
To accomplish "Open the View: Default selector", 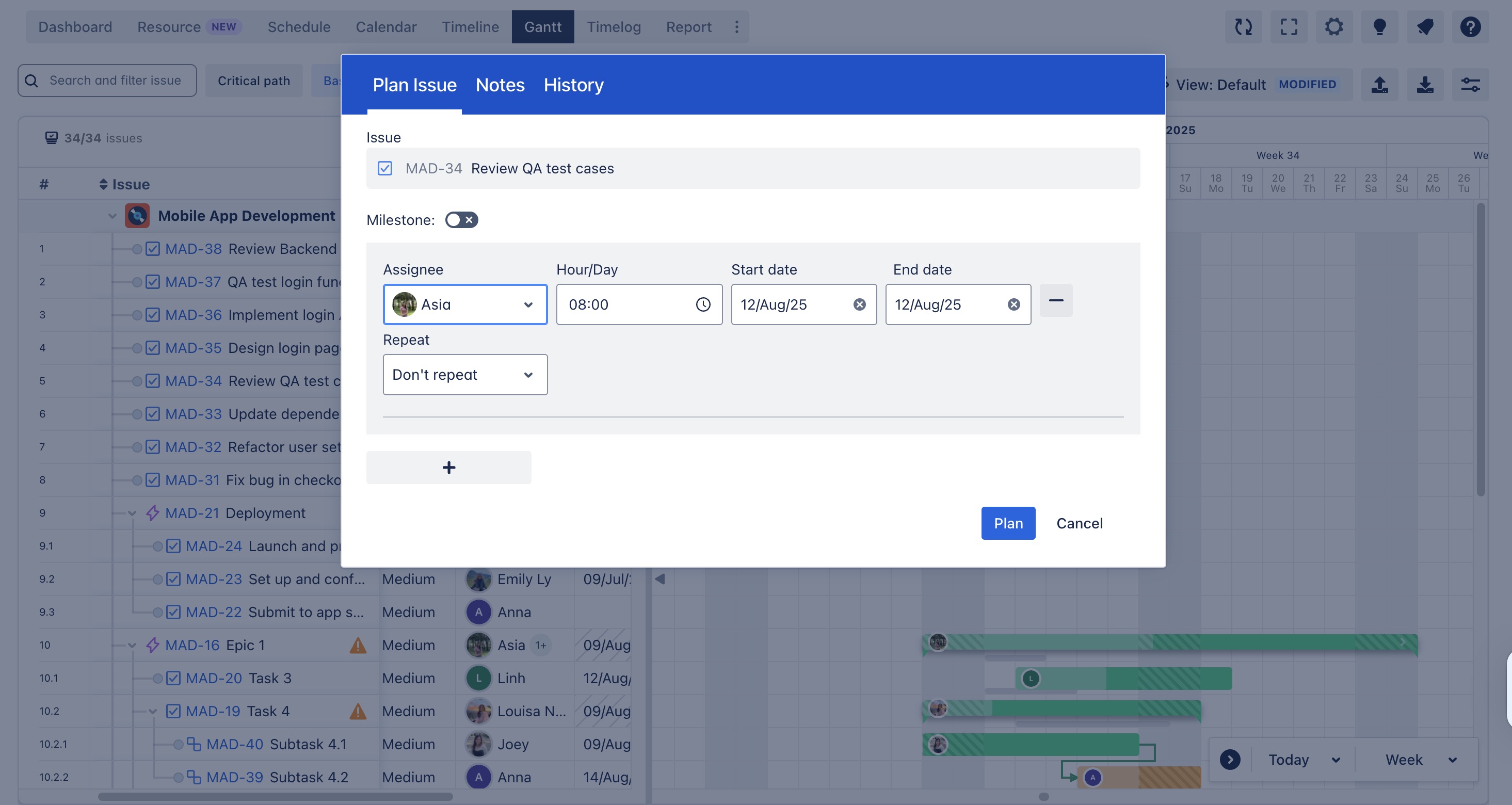I will 1256,85.
